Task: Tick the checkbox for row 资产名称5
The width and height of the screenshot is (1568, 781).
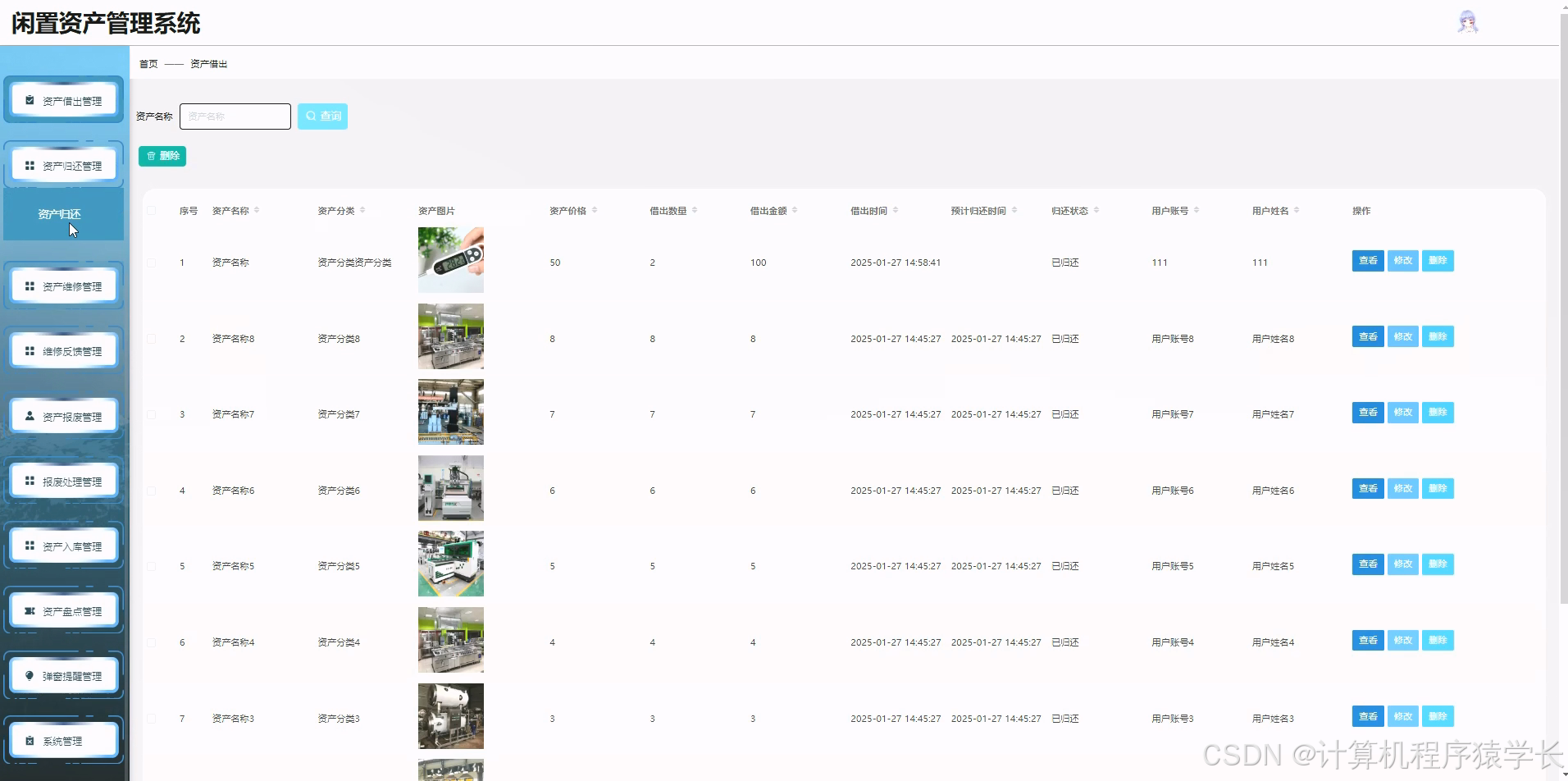Action: click(152, 566)
